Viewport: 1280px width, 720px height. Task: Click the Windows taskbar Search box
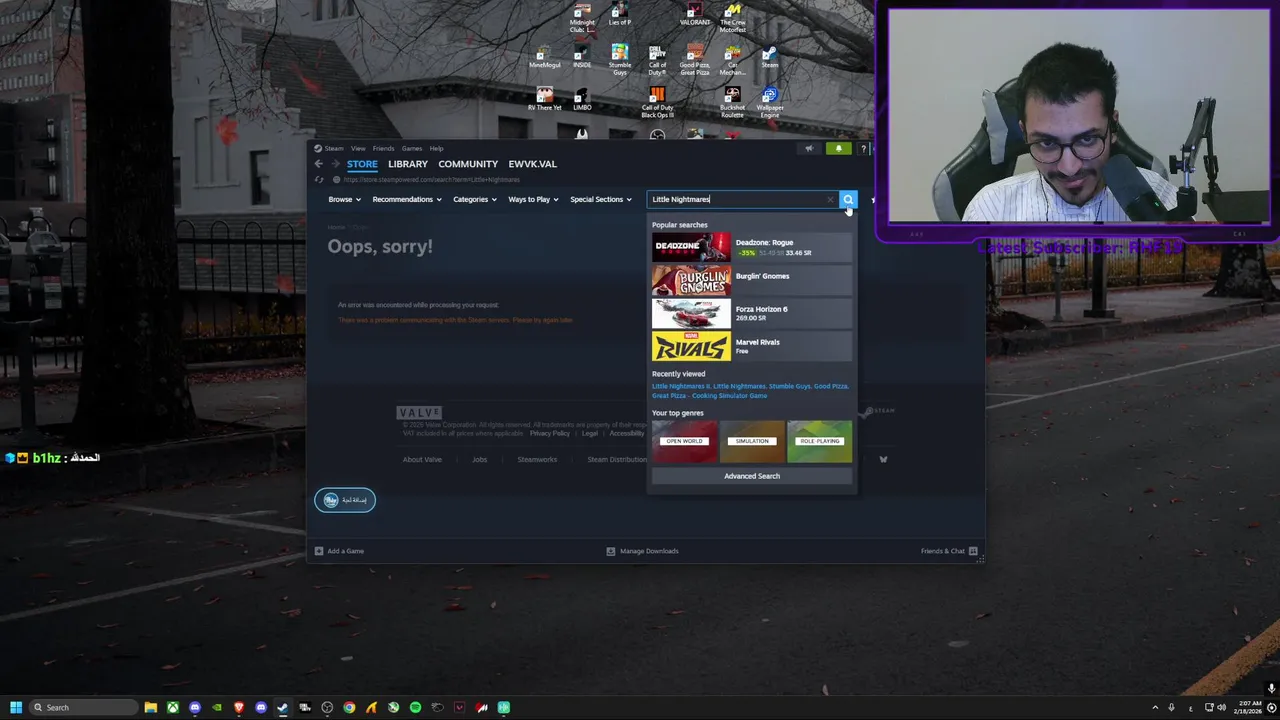[84, 707]
